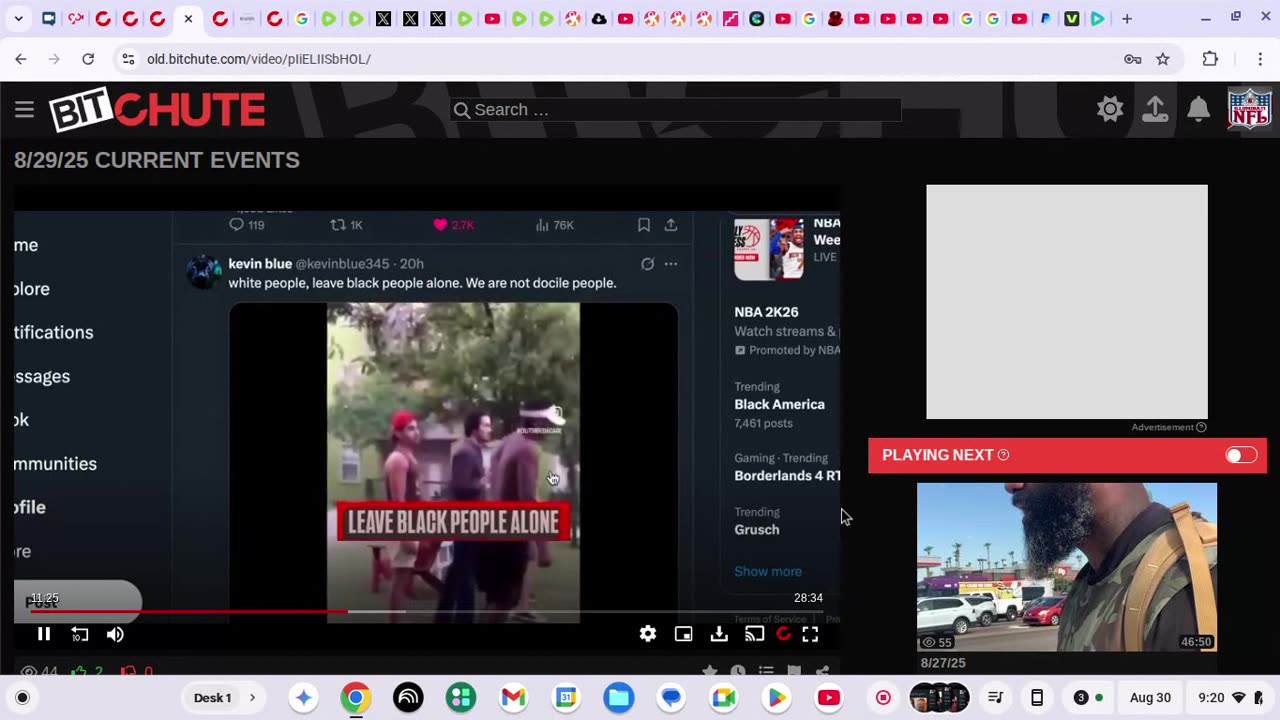Image resolution: width=1280 pixels, height=720 pixels.
Task: Open BitChute settings gear in header
Action: (1110, 109)
